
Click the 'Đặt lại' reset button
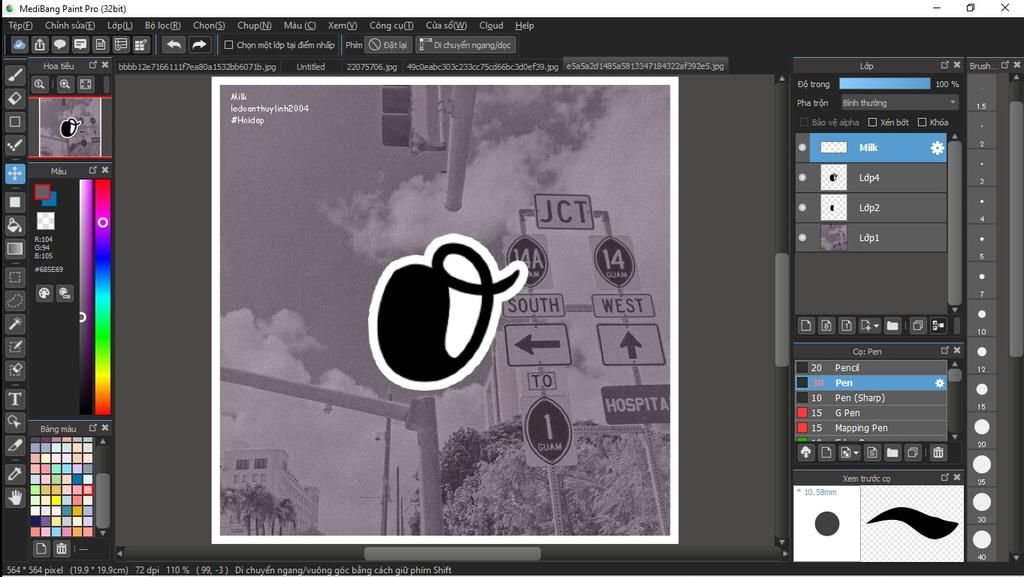(388, 45)
